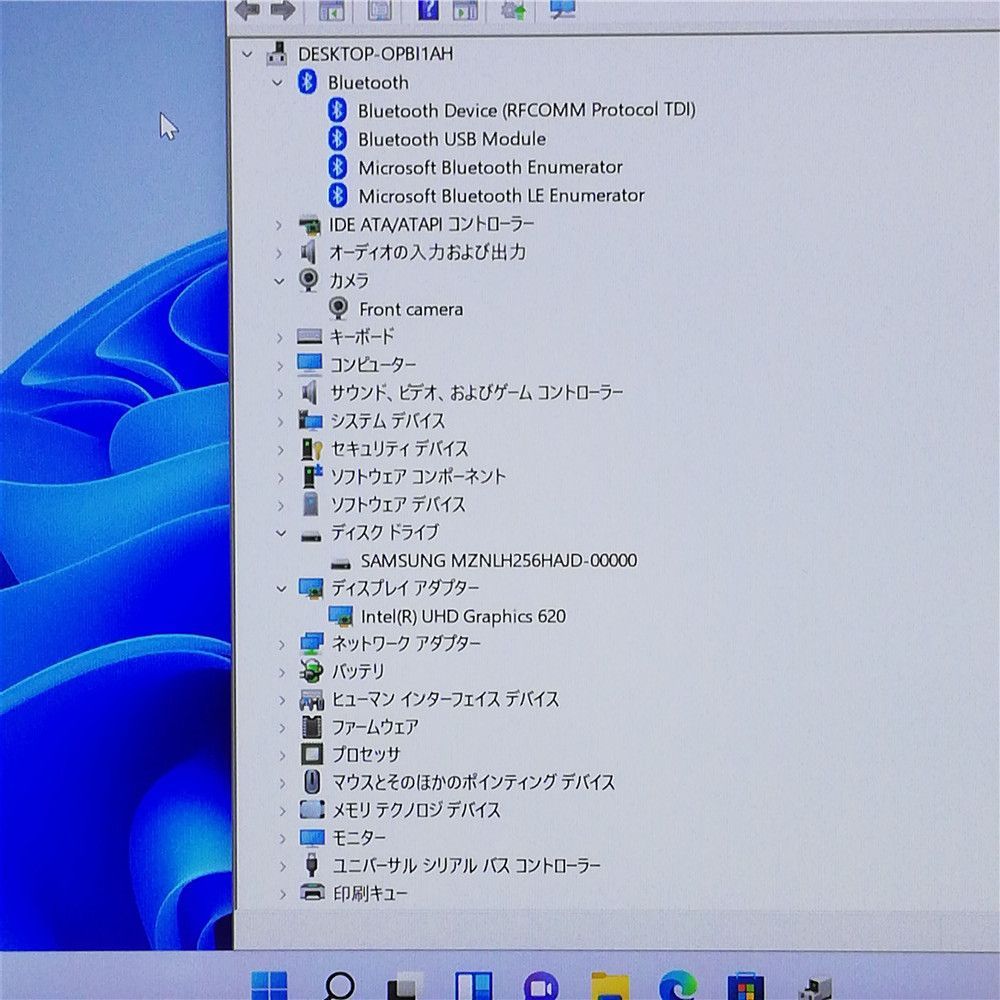Viewport: 1000px width, 1000px height.
Task: Expand サウンド、ビデオ、およびゲーム コントローラー
Action: (x=280, y=393)
